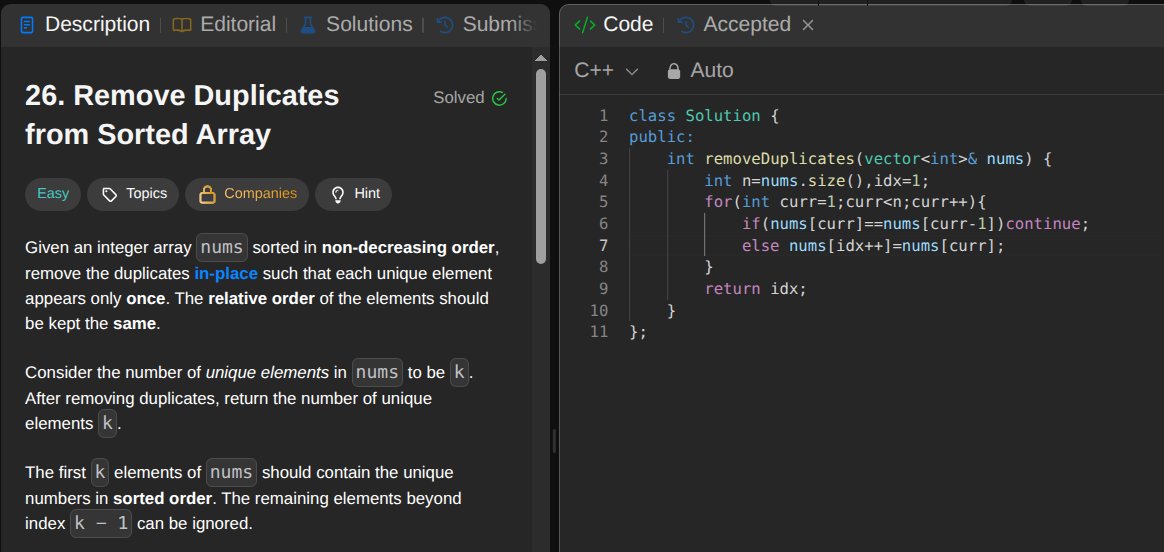Show the Hint
Viewport: 1164px width, 552px height.
[353, 194]
